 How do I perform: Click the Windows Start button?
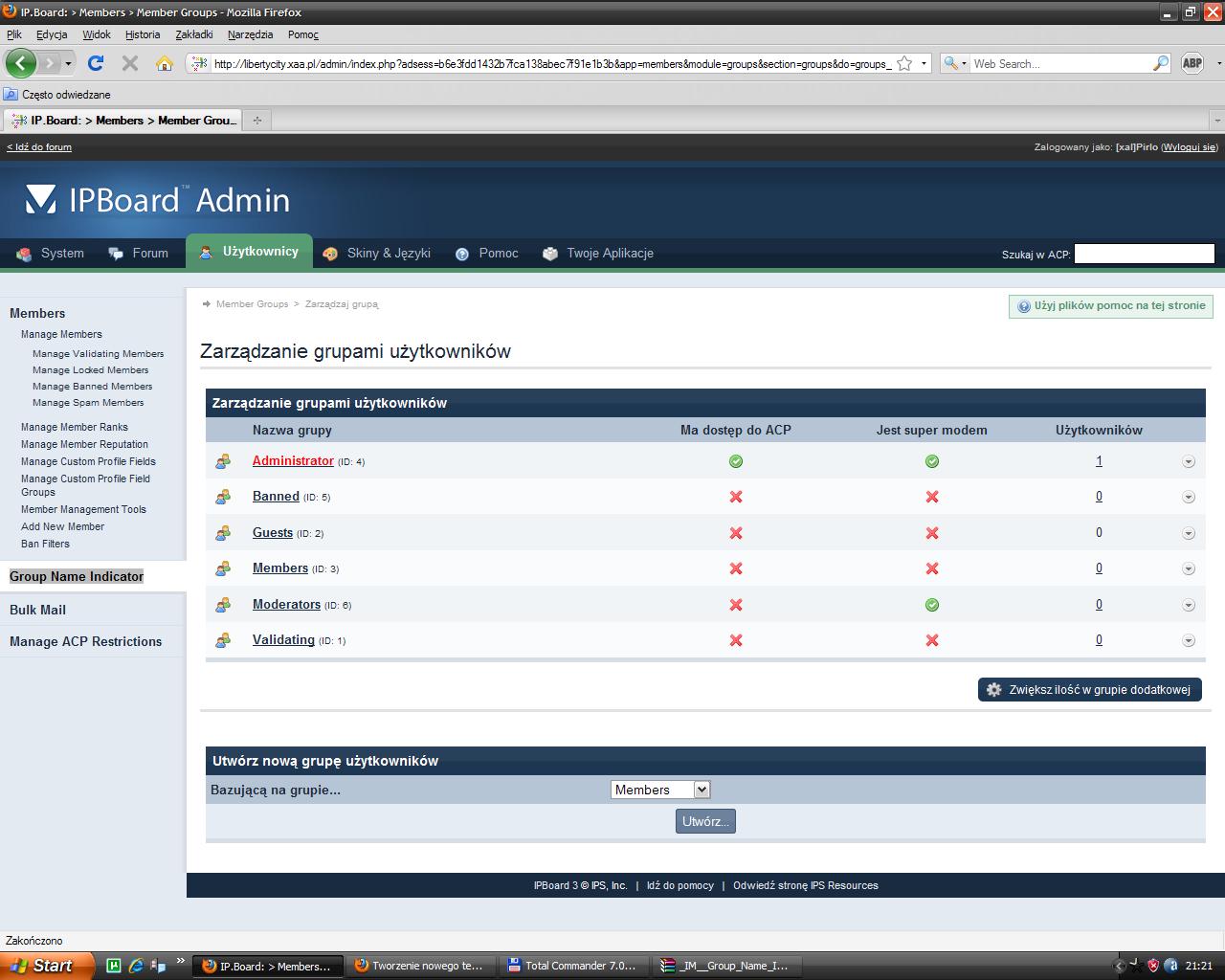(x=46, y=966)
